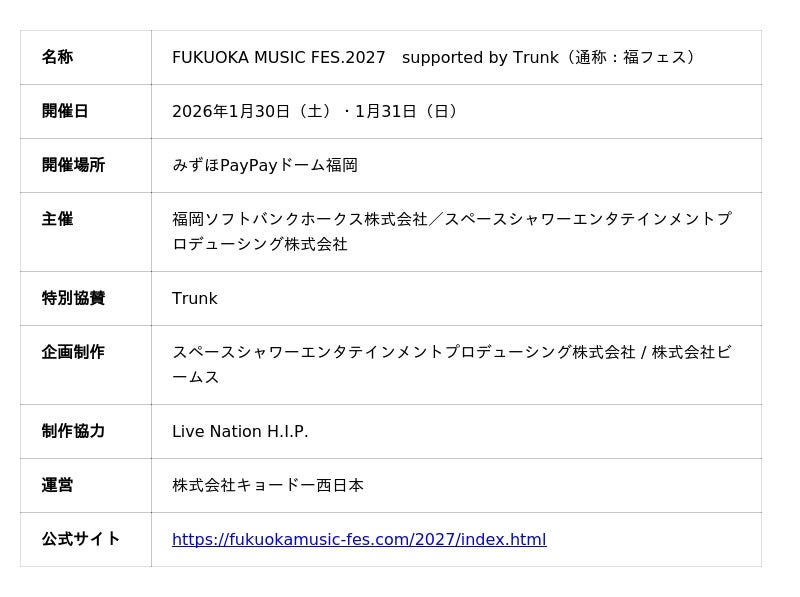800x597 pixels.
Task: Click the 開催日 label cell
Action: [x=86, y=111]
